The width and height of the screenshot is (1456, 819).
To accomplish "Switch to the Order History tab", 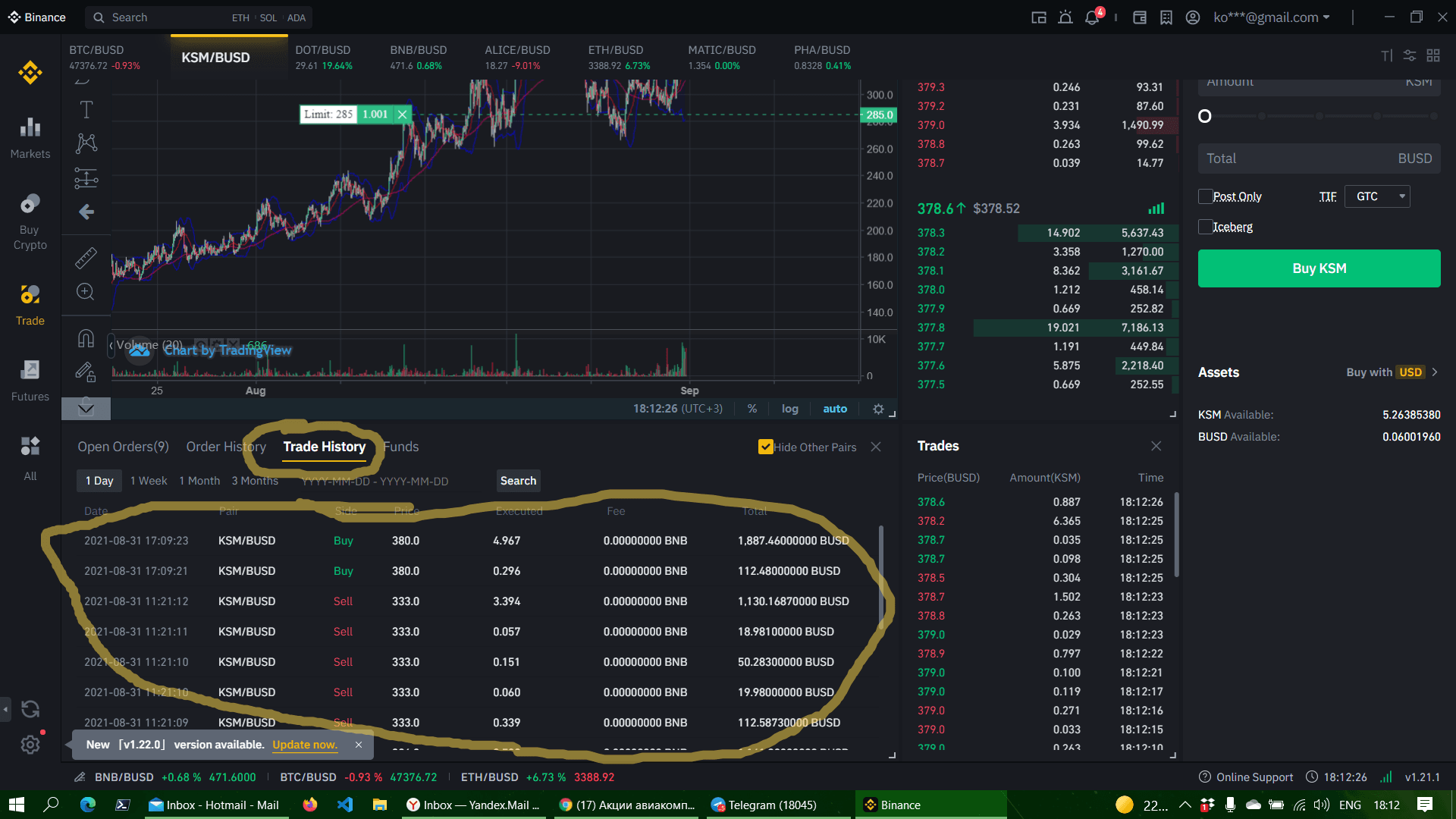I will pyautogui.click(x=226, y=447).
